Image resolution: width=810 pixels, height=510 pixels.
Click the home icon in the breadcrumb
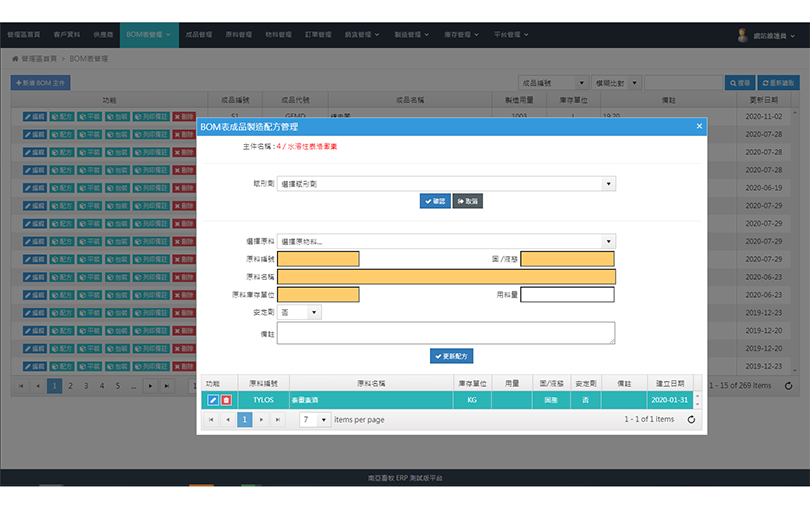(x=15, y=59)
